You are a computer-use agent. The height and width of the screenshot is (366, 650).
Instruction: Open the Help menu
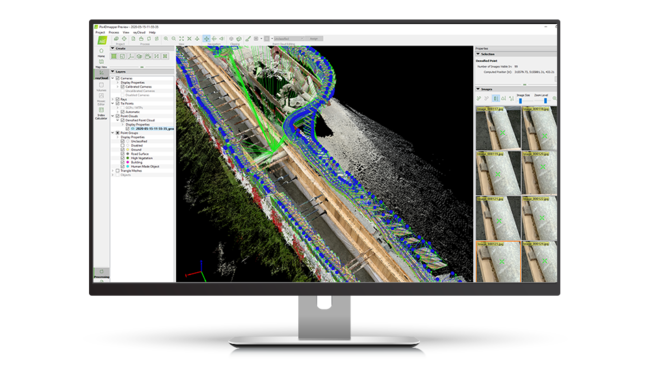coord(152,32)
